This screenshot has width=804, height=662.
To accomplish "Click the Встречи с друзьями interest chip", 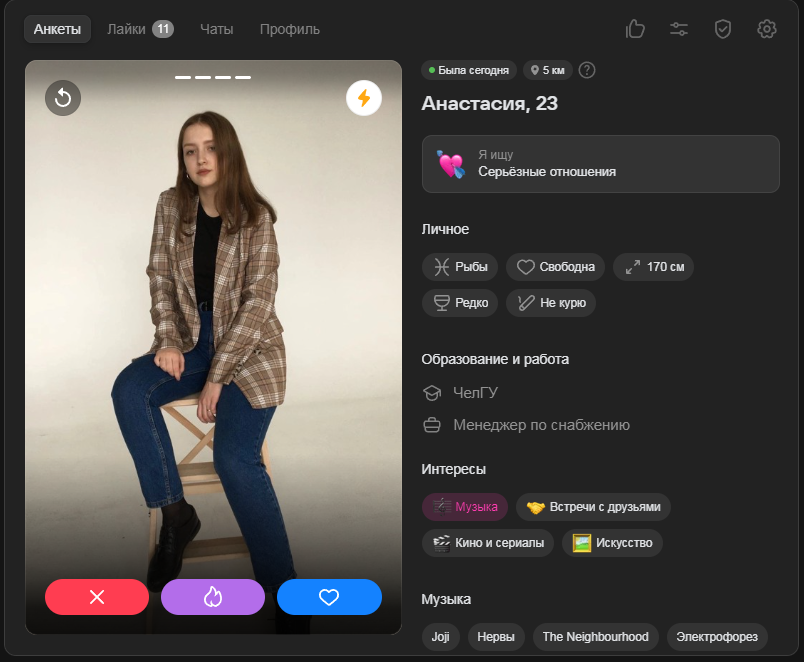I will coord(593,507).
